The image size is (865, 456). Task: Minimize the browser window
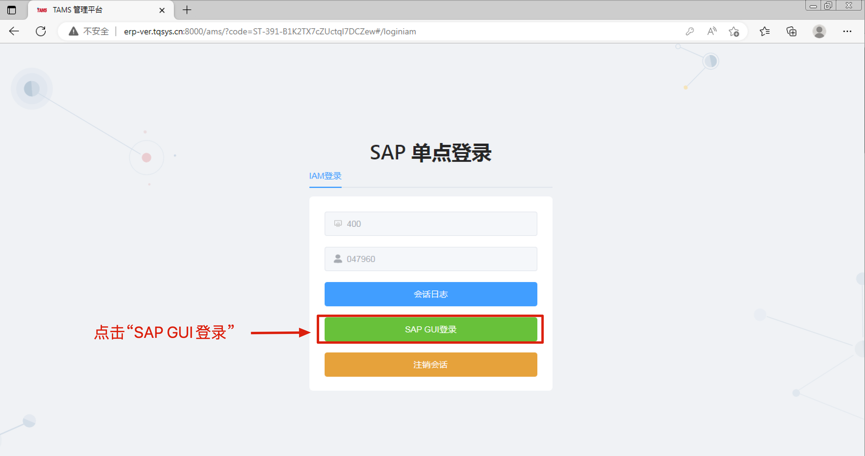[x=813, y=6]
